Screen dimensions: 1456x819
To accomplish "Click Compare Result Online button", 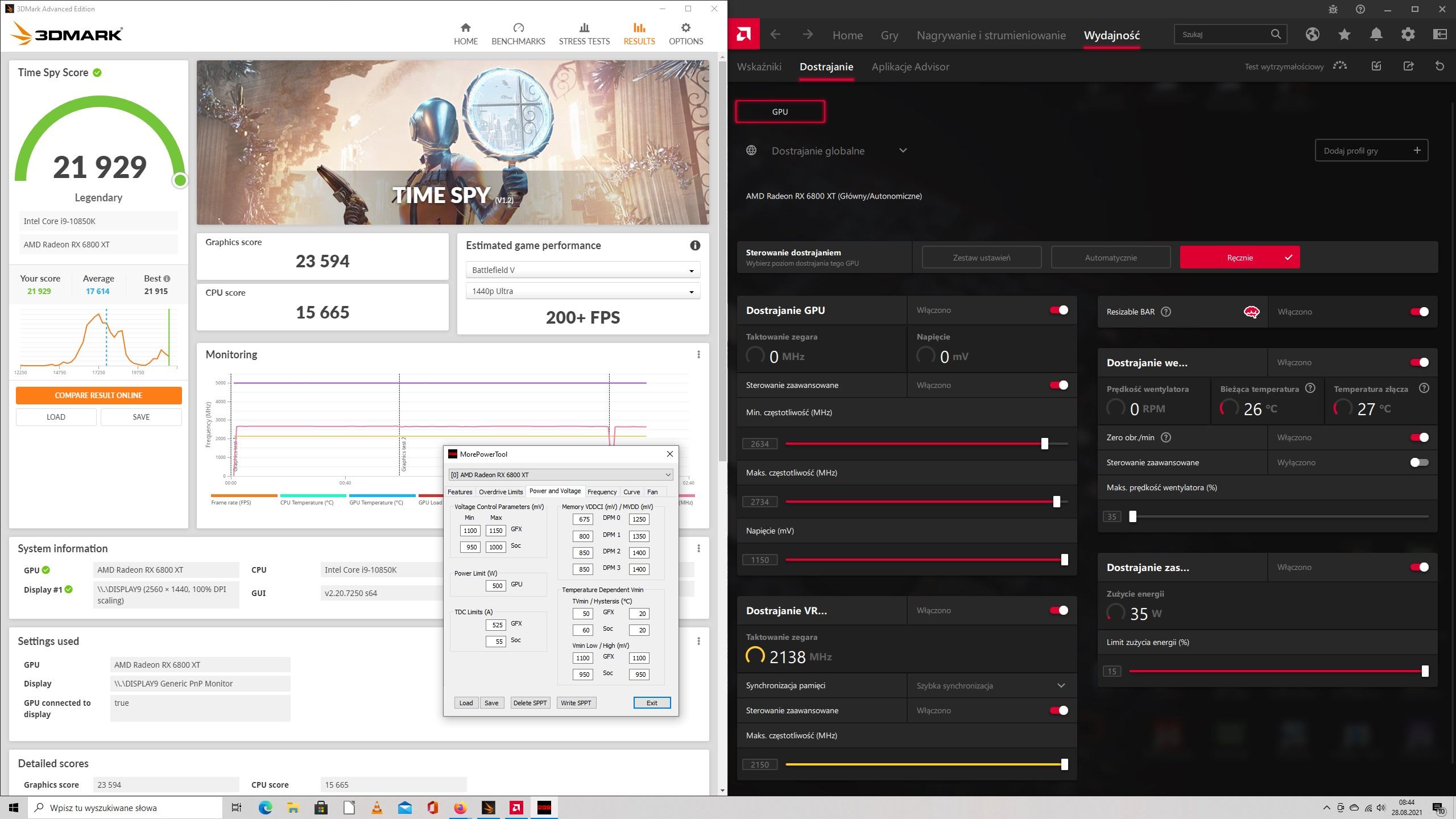I will 98,395.
